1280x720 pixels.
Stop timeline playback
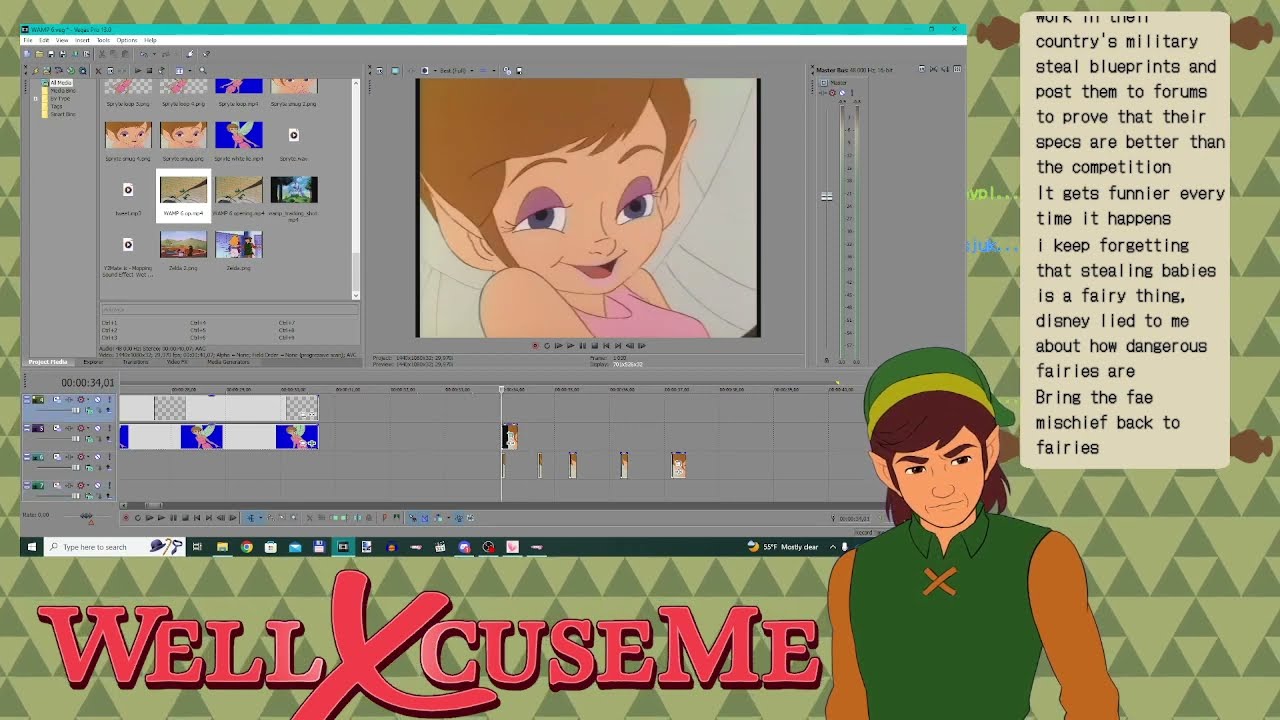(x=186, y=518)
